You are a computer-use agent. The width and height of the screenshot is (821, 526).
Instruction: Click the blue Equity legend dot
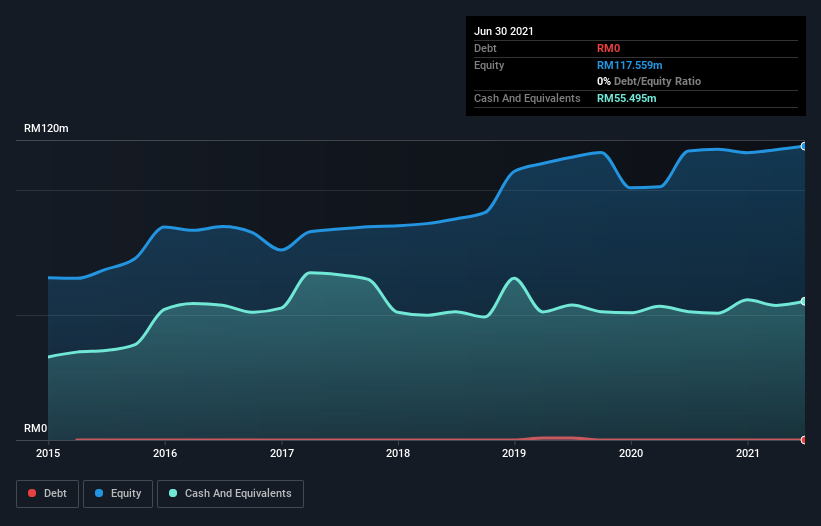point(99,493)
